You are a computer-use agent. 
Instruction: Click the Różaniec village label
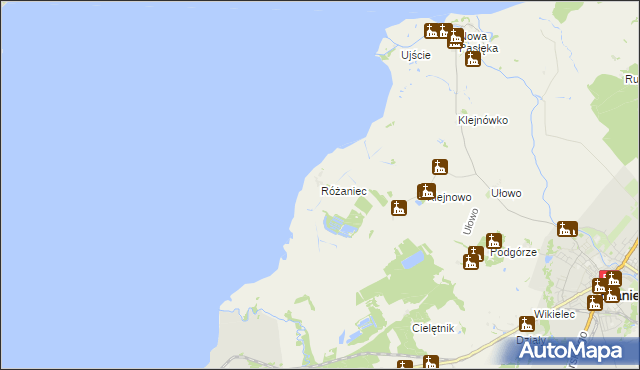click(344, 191)
